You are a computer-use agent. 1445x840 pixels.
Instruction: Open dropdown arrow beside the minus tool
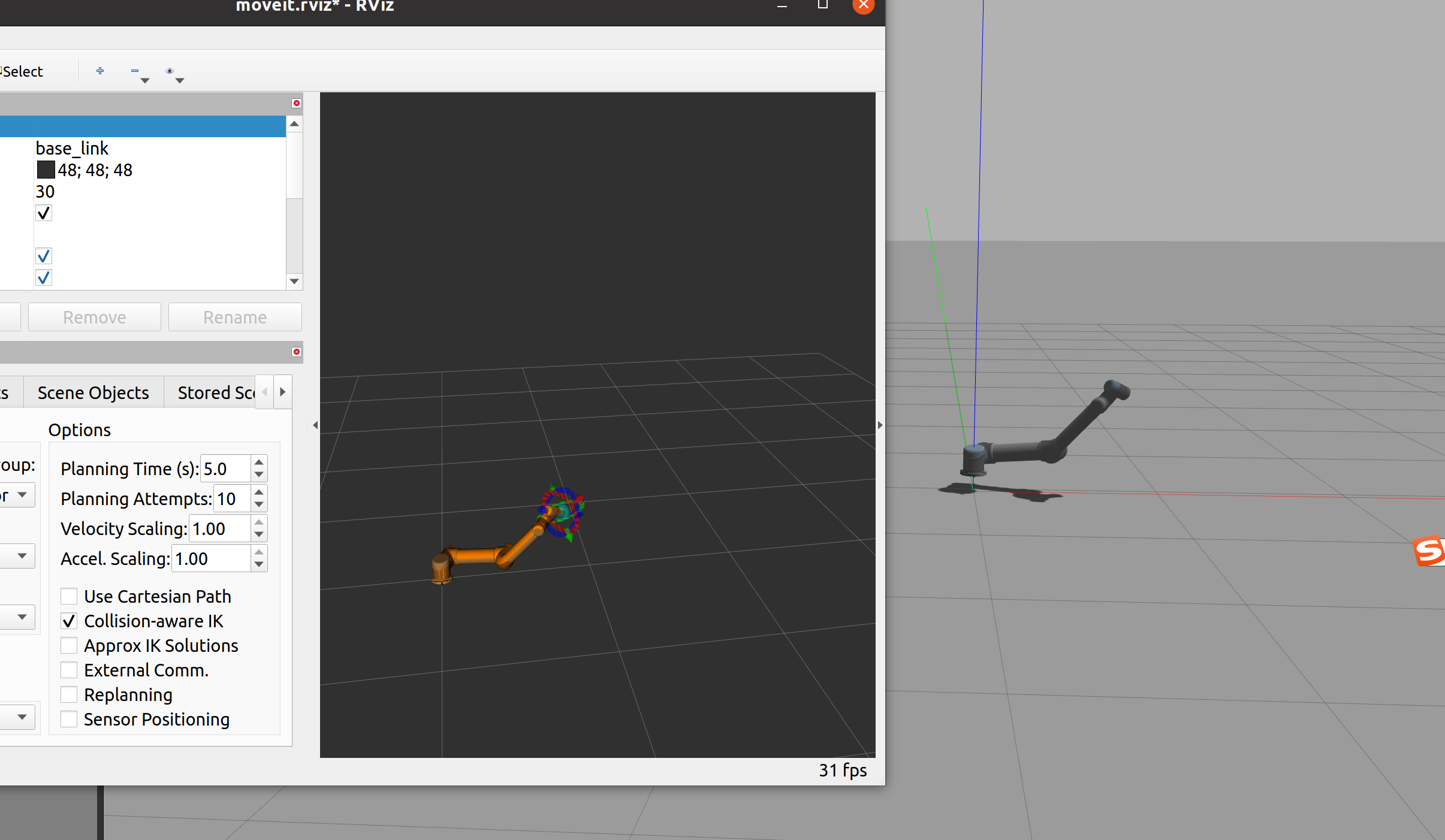(145, 80)
